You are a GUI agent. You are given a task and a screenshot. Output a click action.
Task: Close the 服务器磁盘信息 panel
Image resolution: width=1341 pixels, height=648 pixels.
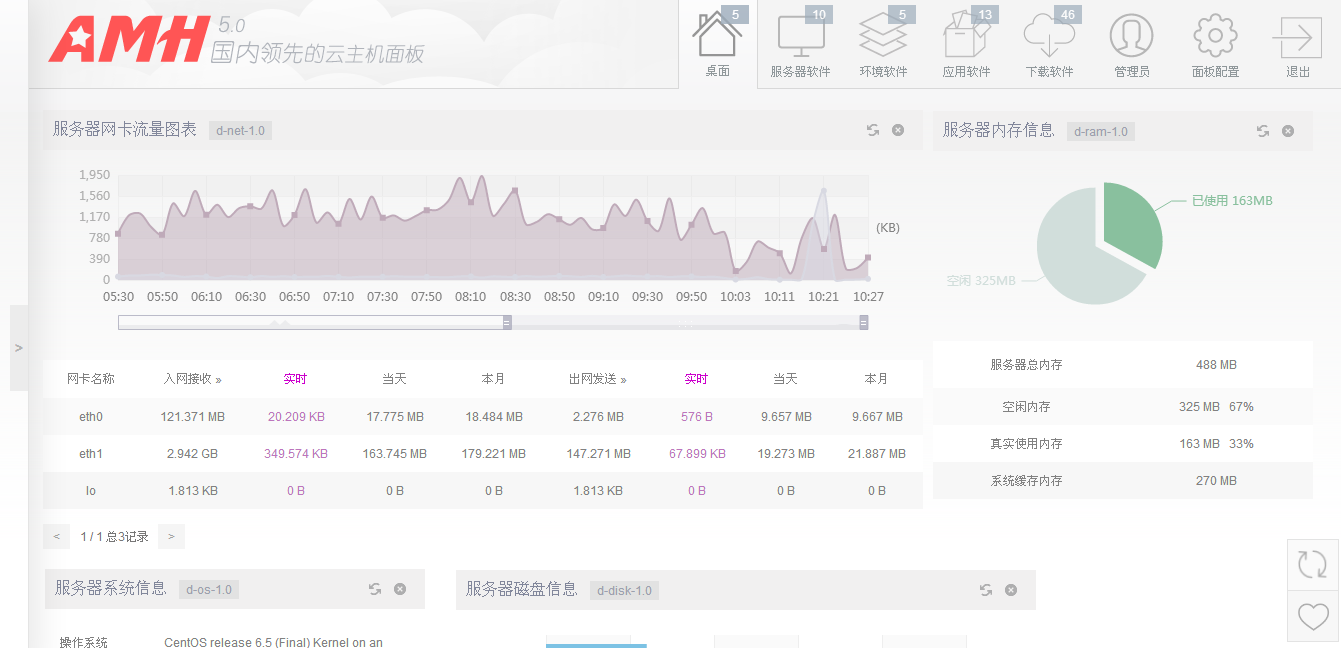(x=1011, y=590)
